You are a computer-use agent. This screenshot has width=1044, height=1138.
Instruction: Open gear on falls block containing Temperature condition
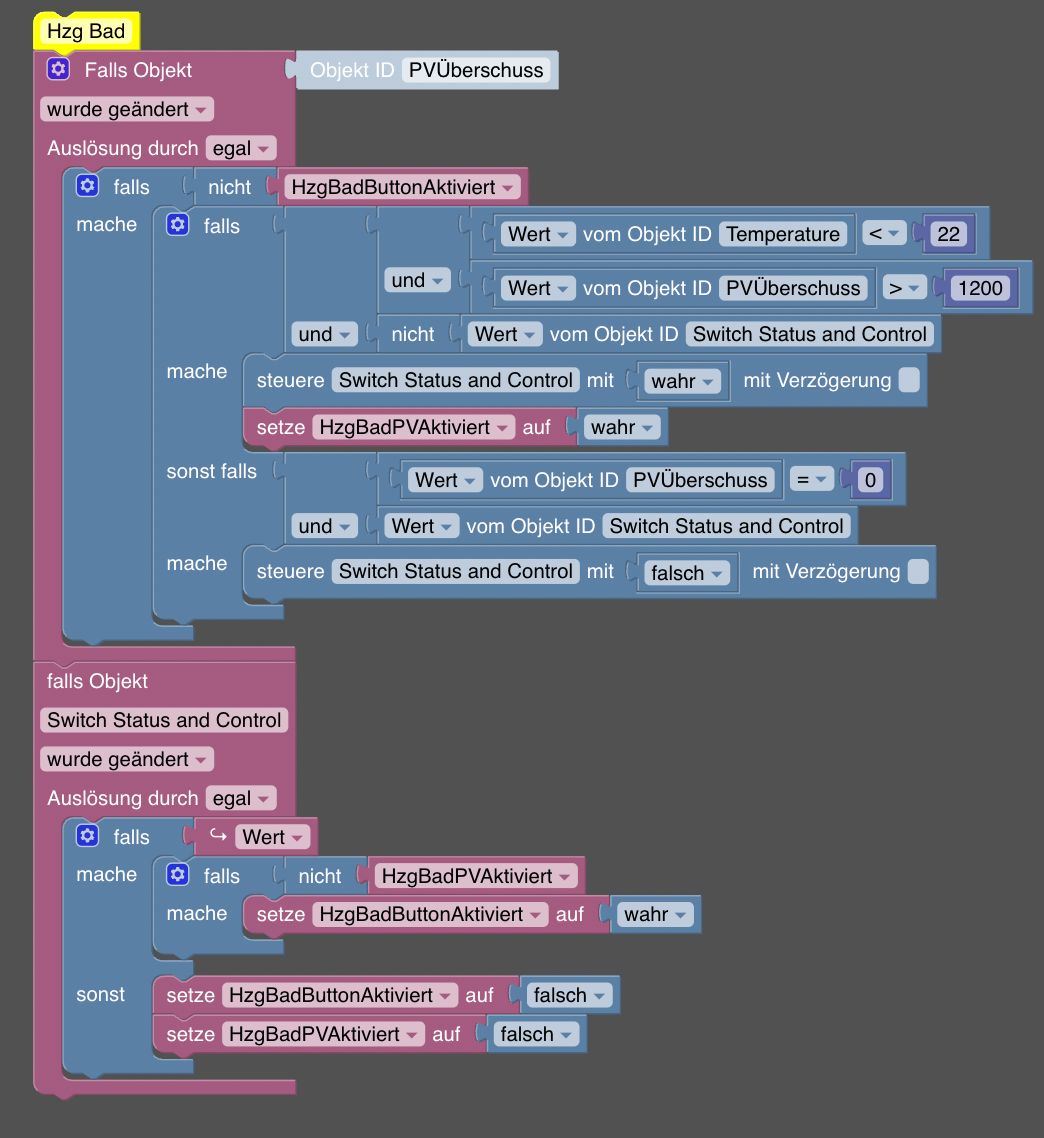click(x=177, y=224)
